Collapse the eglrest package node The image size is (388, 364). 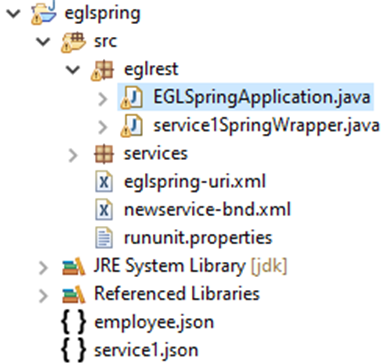pos(73,70)
